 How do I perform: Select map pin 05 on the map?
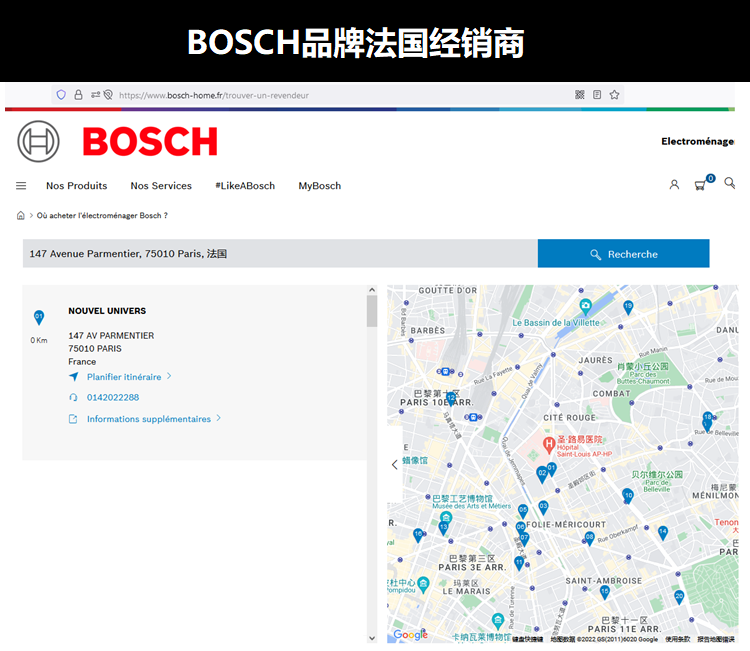tap(523, 511)
